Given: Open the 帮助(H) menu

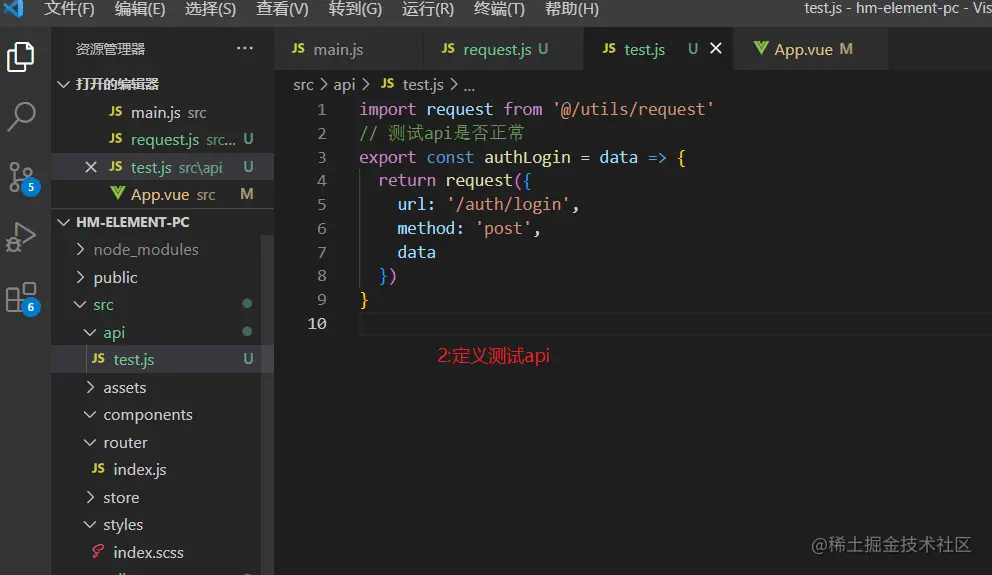Looking at the screenshot, I should tap(572, 9).
